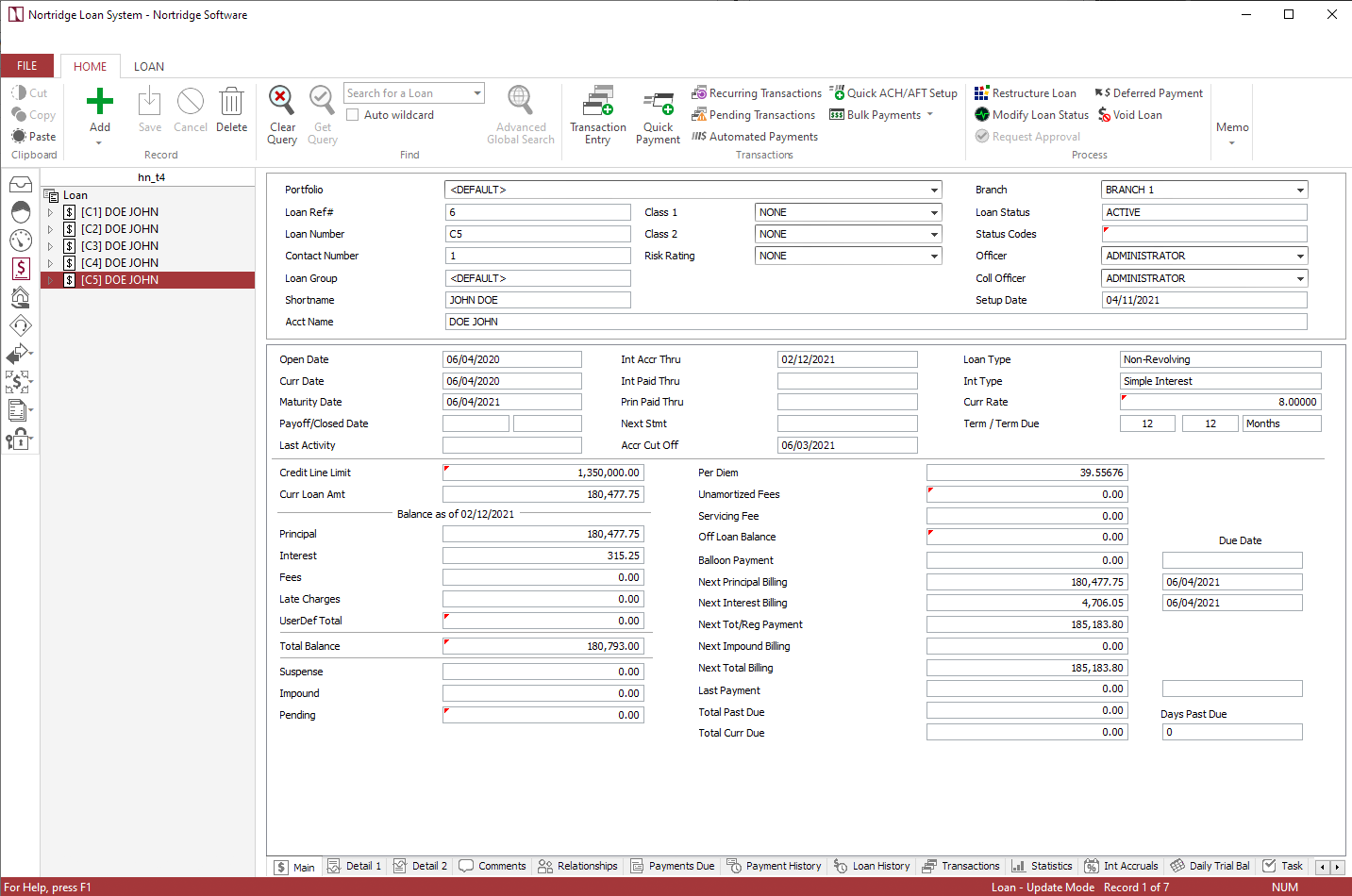Expand the [C1] DOE JOHN tree node
1352x896 pixels.
(x=50, y=212)
